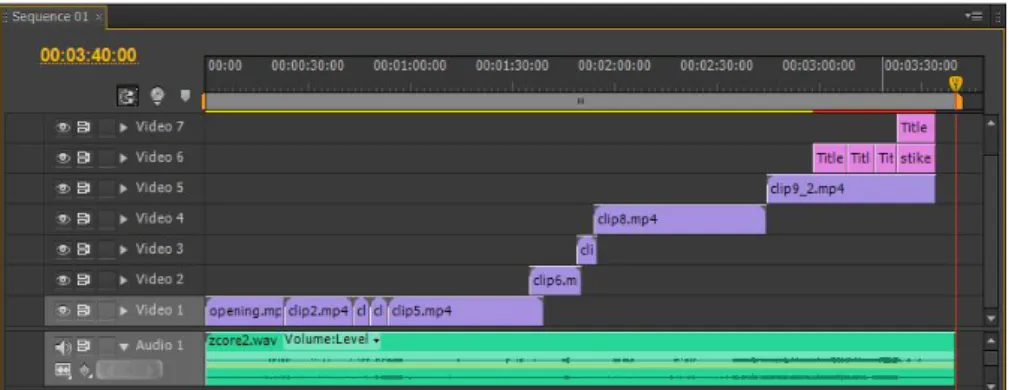Click Set Display Style icon on Audio 1
Viewport: 1009px width, 390px height.
[63, 370]
